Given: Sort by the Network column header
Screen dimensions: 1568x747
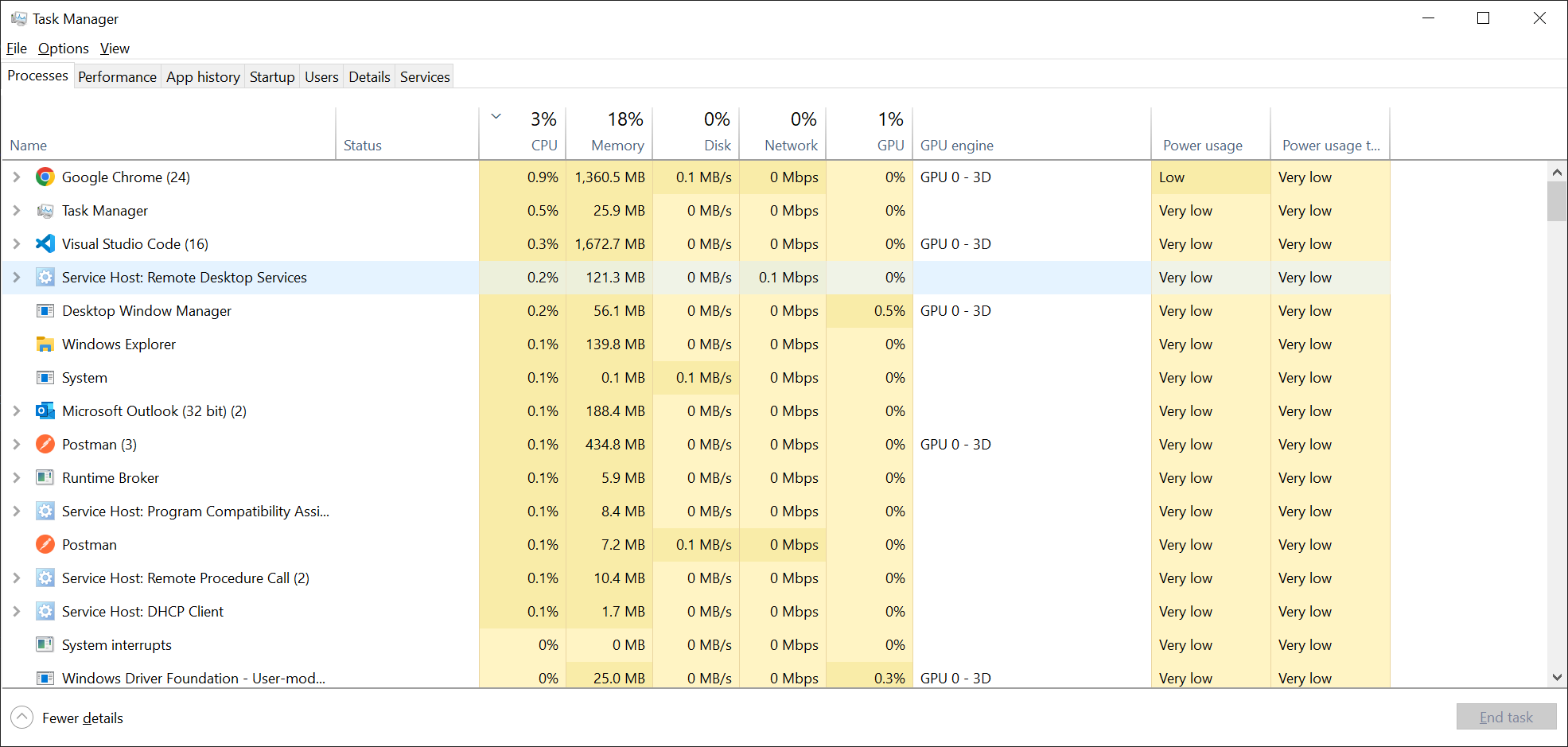Looking at the screenshot, I should [783, 133].
